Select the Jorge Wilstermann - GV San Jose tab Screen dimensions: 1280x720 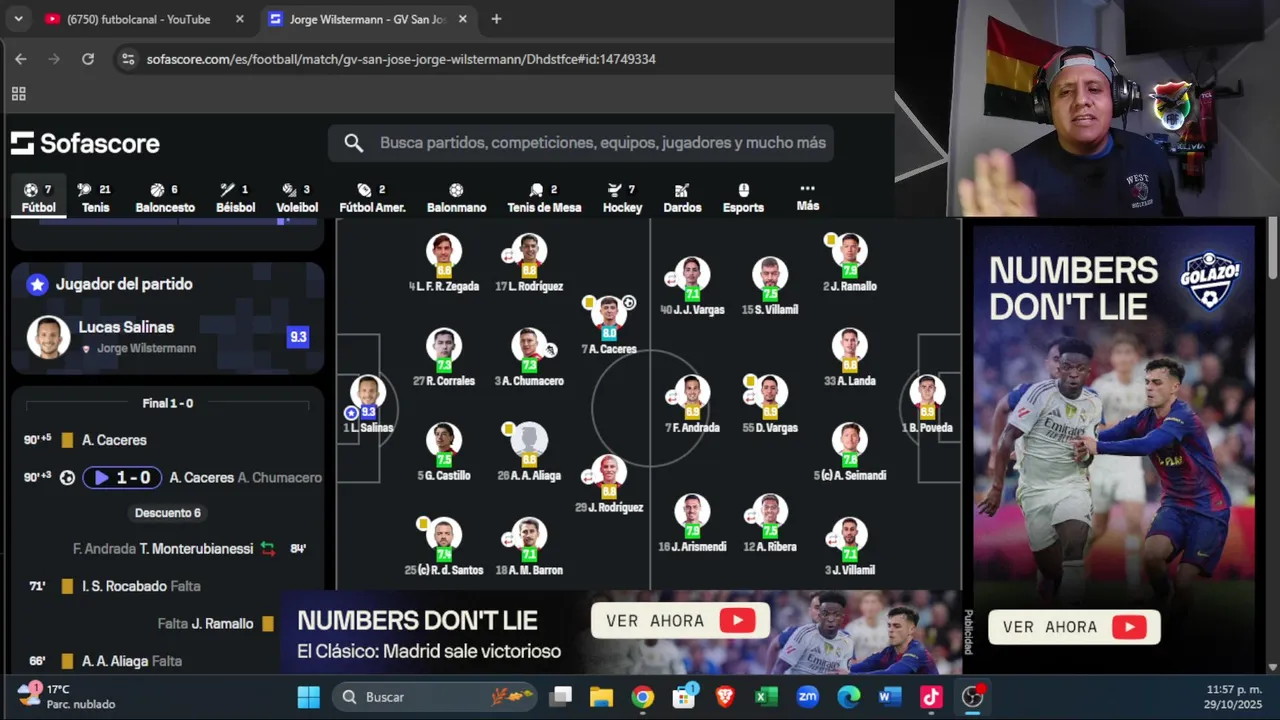367,19
